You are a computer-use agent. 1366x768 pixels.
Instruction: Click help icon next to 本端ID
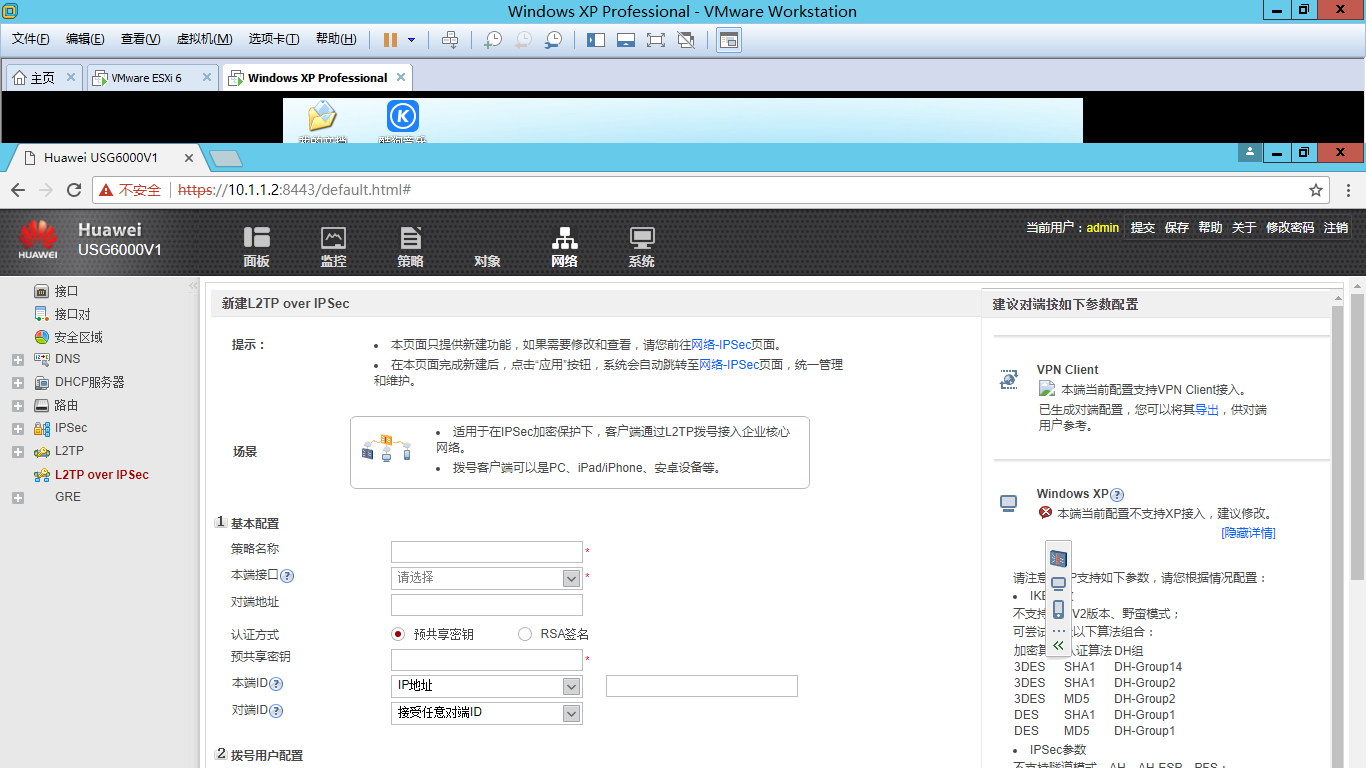tap(277, 684)
